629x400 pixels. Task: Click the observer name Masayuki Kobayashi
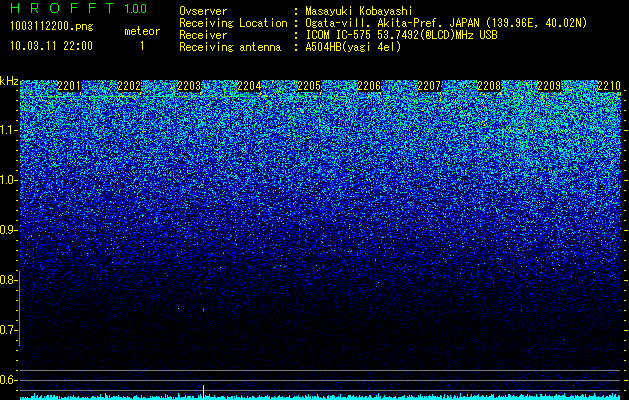click(x=359, y=11)
